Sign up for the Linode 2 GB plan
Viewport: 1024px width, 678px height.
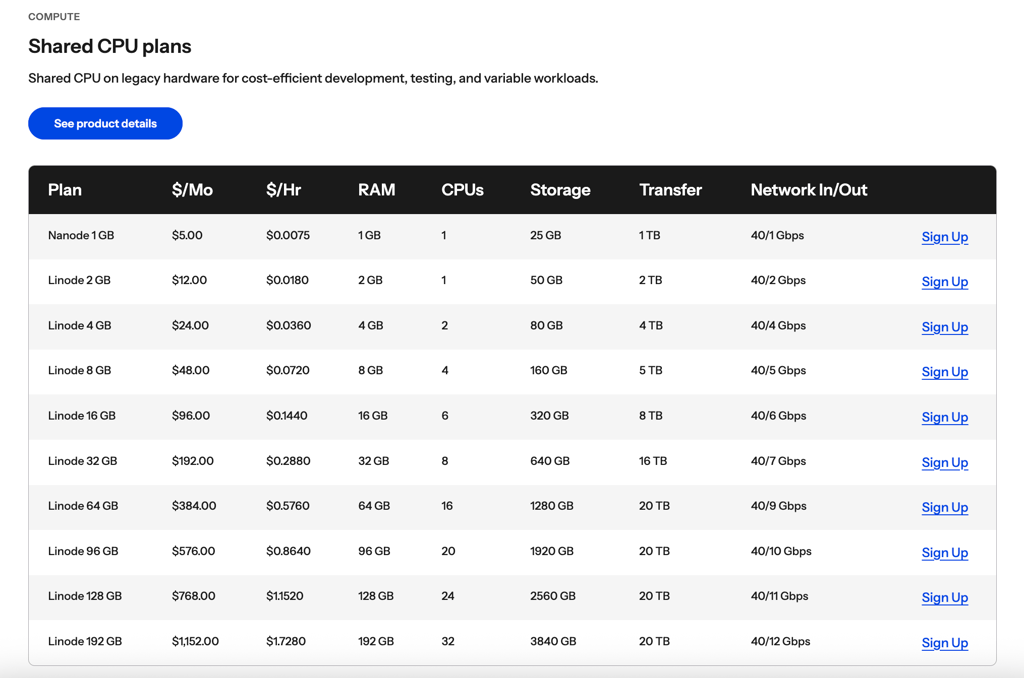[944, 282]
